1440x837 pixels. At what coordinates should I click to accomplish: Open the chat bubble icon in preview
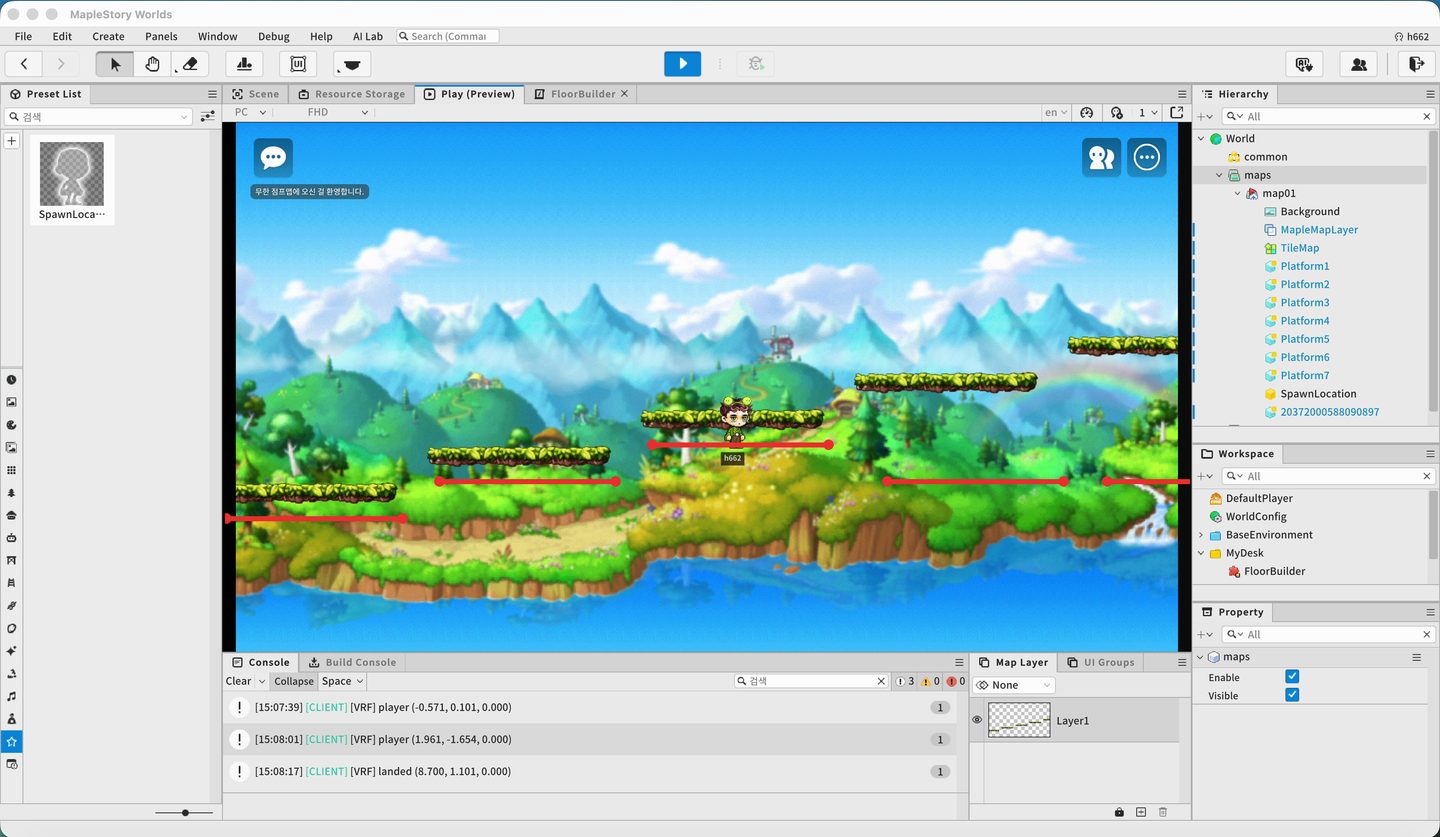(x=273, y=158)
